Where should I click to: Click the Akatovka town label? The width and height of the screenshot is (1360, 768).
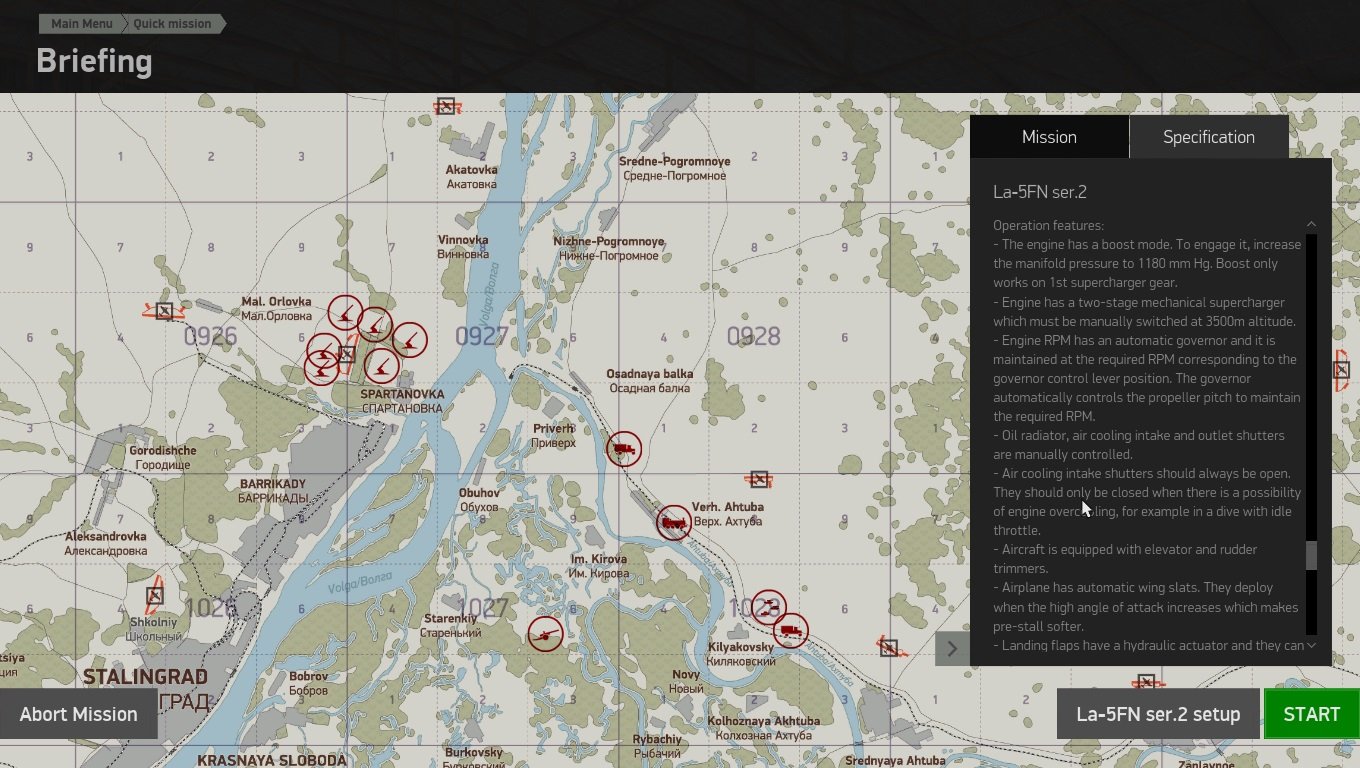[x=471, y=177]
